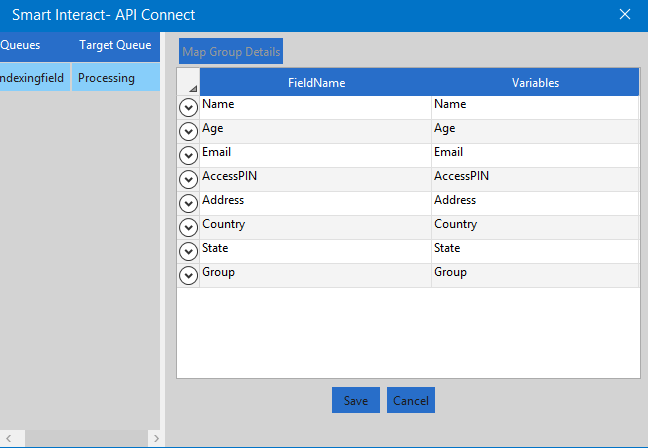Select the Processing target queue cell

pyautogui.click(x=115, y=78)
